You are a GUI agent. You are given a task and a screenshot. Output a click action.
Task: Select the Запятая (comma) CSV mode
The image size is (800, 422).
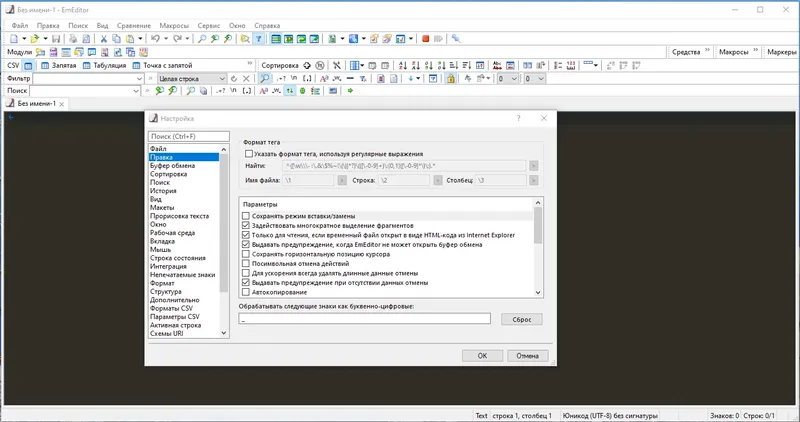[58, 65]
